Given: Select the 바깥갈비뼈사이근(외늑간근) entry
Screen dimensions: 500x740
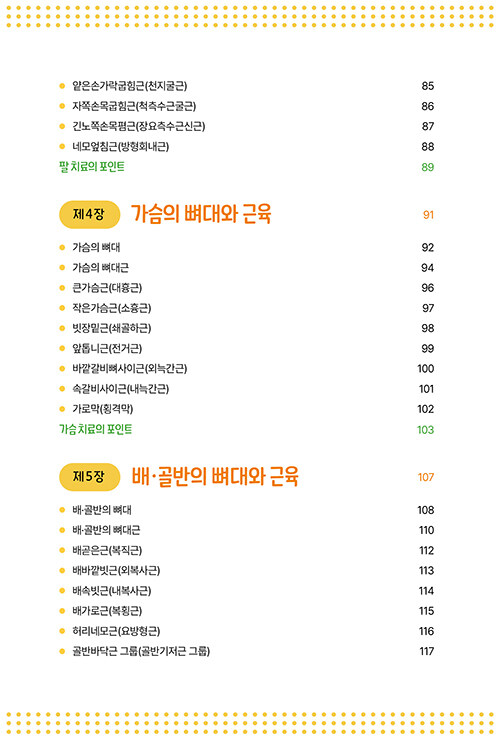Looking at the screenshot, I should pos(129,368).
